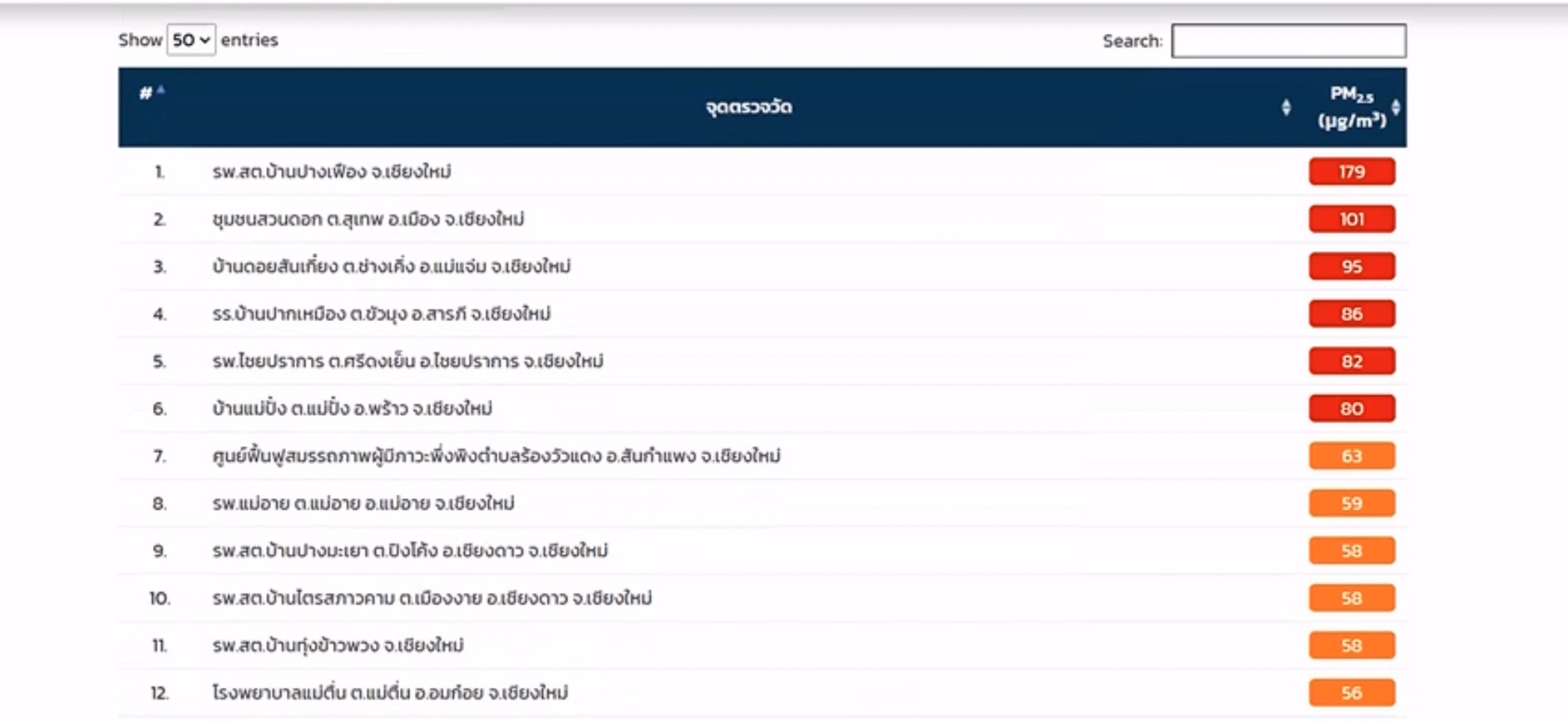
Task: Click the red 86 value badge
Action: (1351, 314)
